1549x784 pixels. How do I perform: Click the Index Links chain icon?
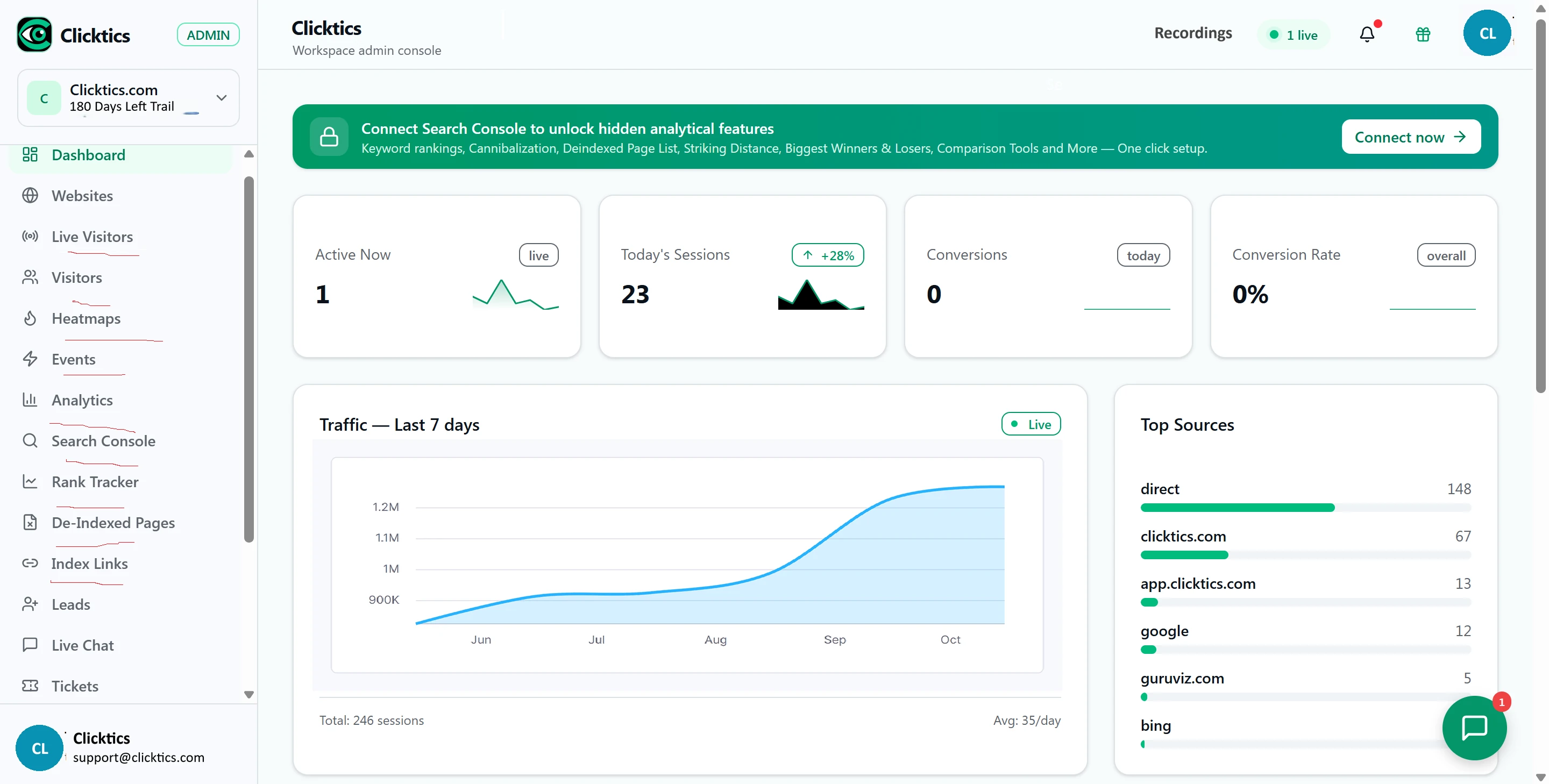pyautogui.click(x=30, y=564)
